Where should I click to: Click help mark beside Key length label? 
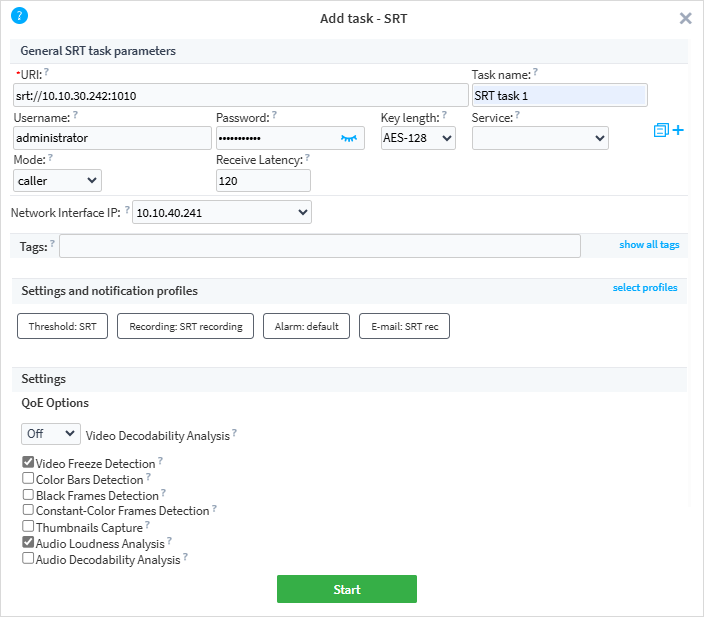[x=444, y=116]
